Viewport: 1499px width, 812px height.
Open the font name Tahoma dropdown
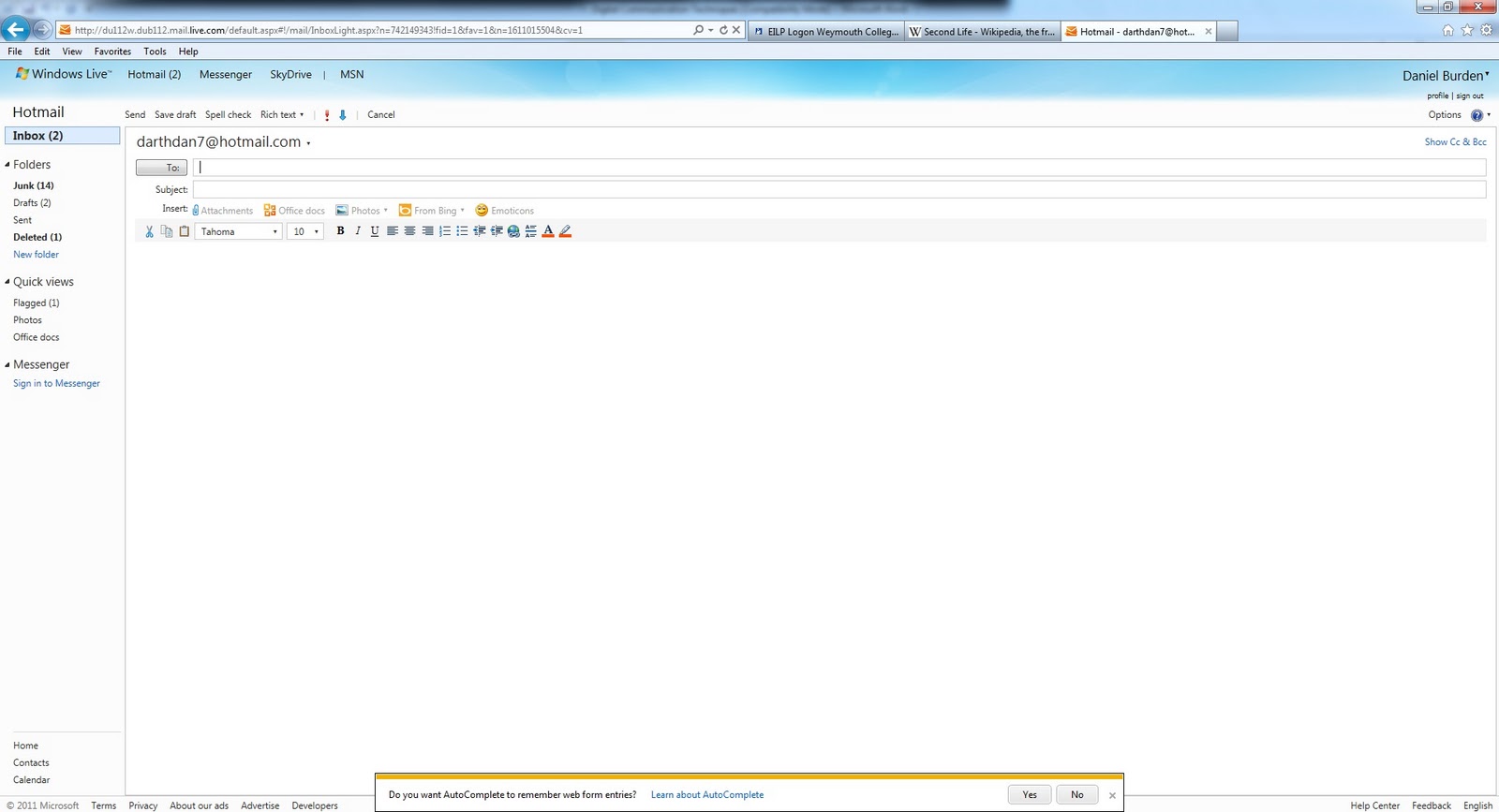coord(239,231)
